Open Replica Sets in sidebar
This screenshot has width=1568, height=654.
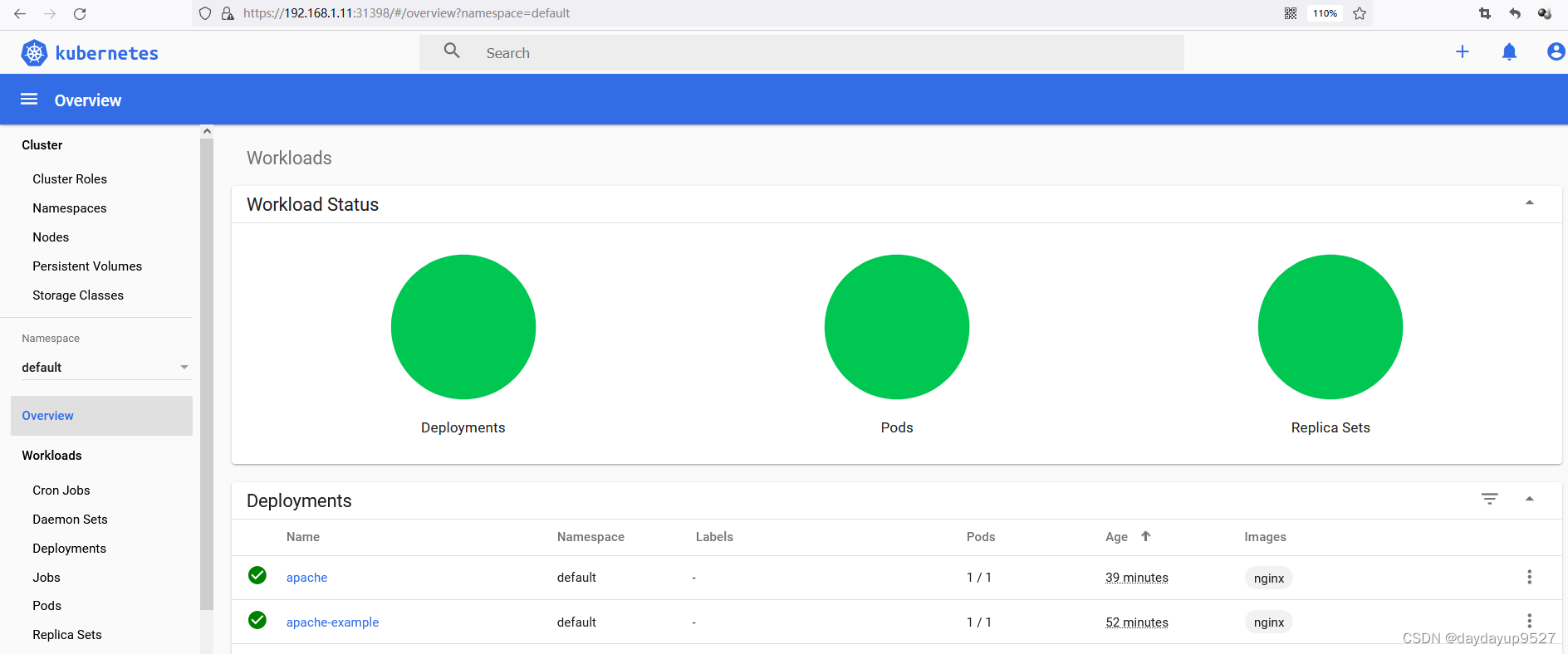click(x=67, y=635)
